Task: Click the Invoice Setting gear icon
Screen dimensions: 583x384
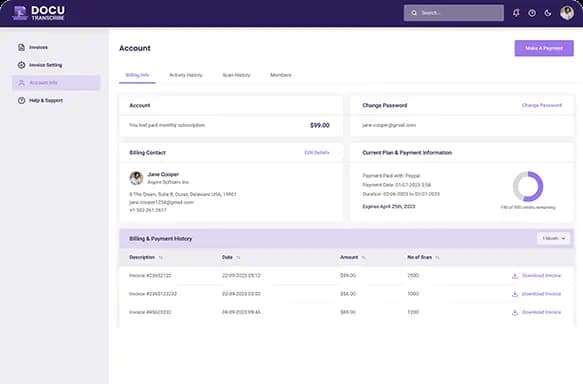Action: coord(21,65)
